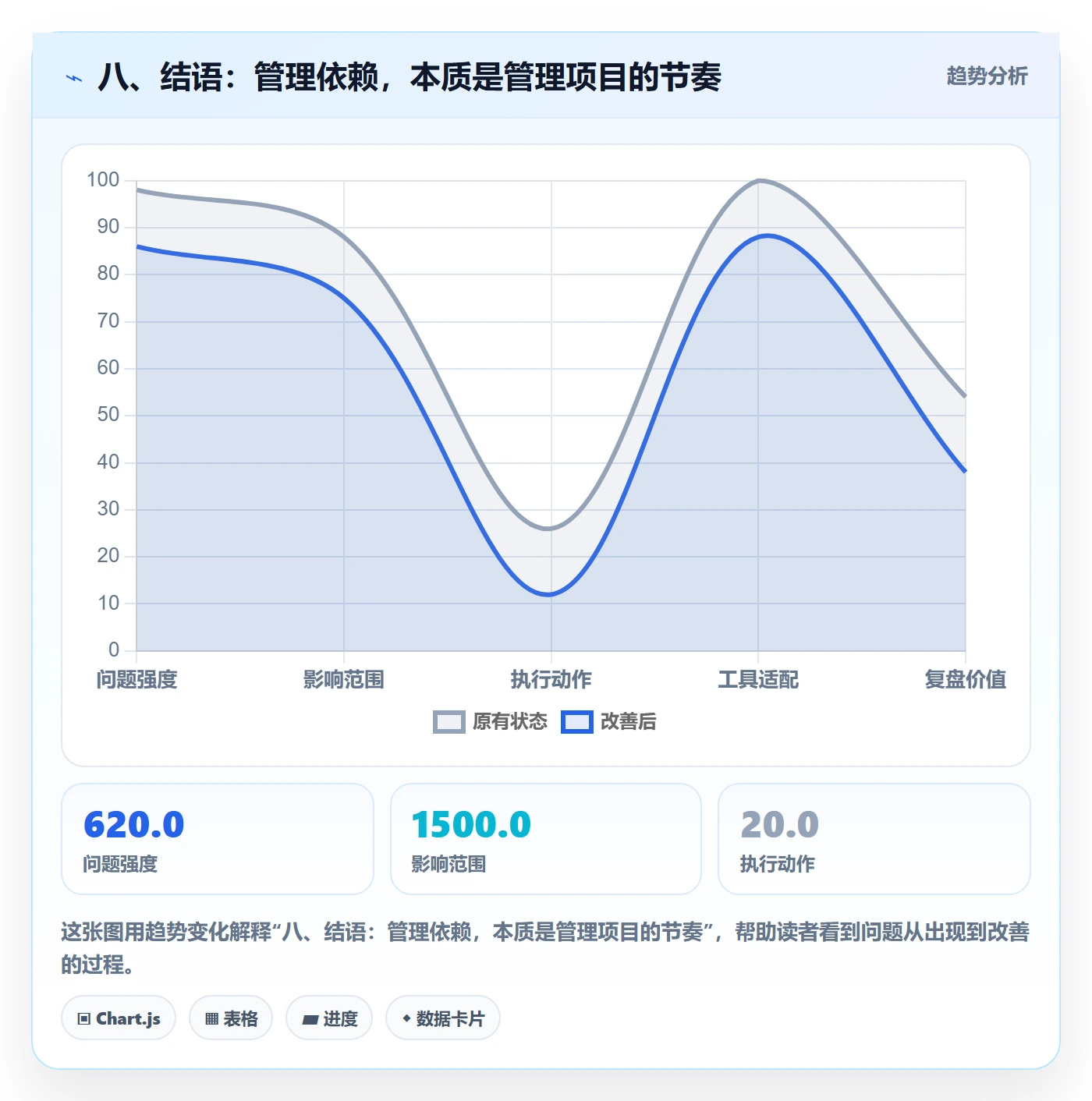Select the 进度 tag
This screenshot has height=1101, width=1092.
tap(329, 1018)
